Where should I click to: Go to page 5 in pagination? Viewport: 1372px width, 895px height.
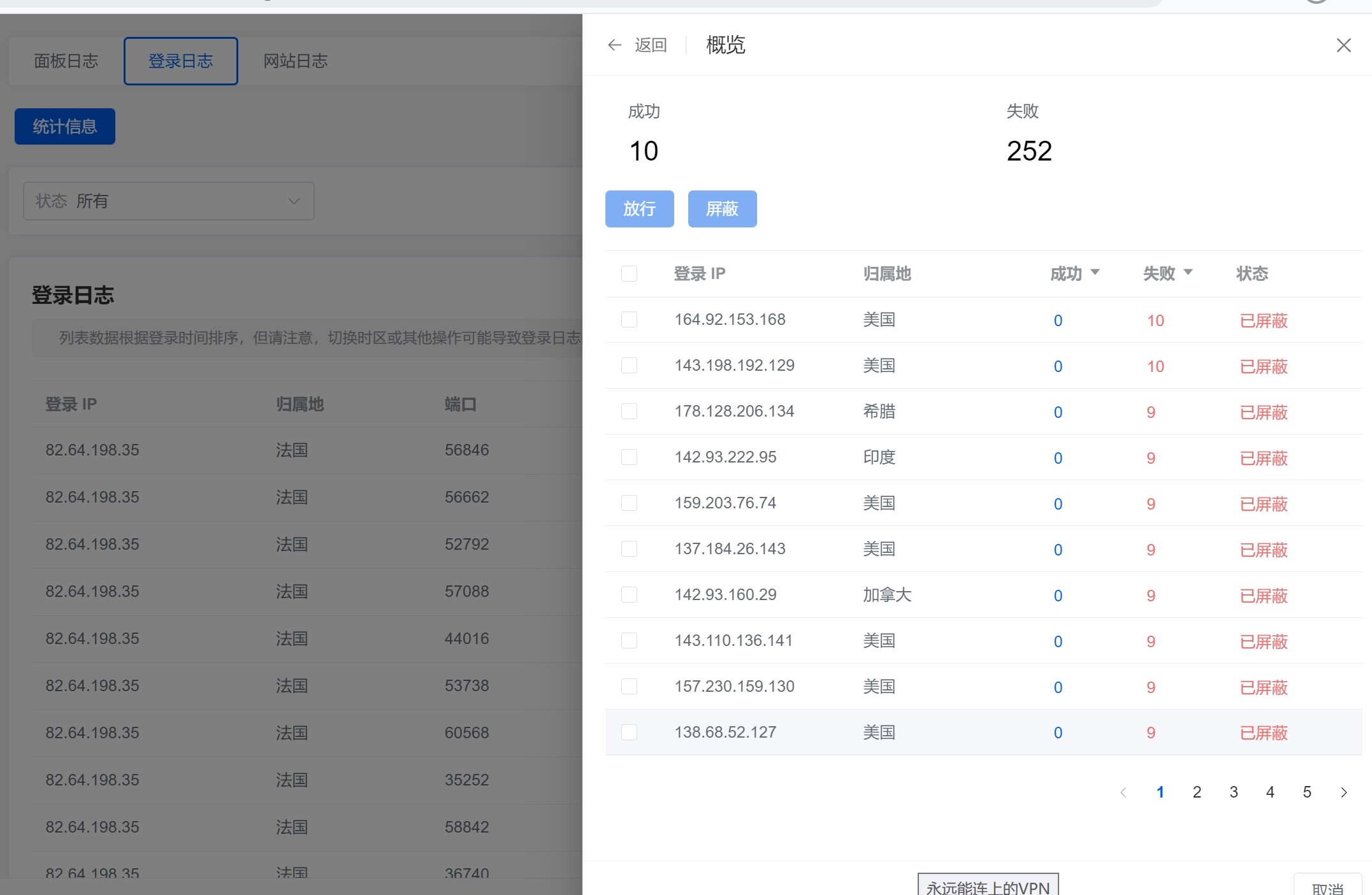1307,792
